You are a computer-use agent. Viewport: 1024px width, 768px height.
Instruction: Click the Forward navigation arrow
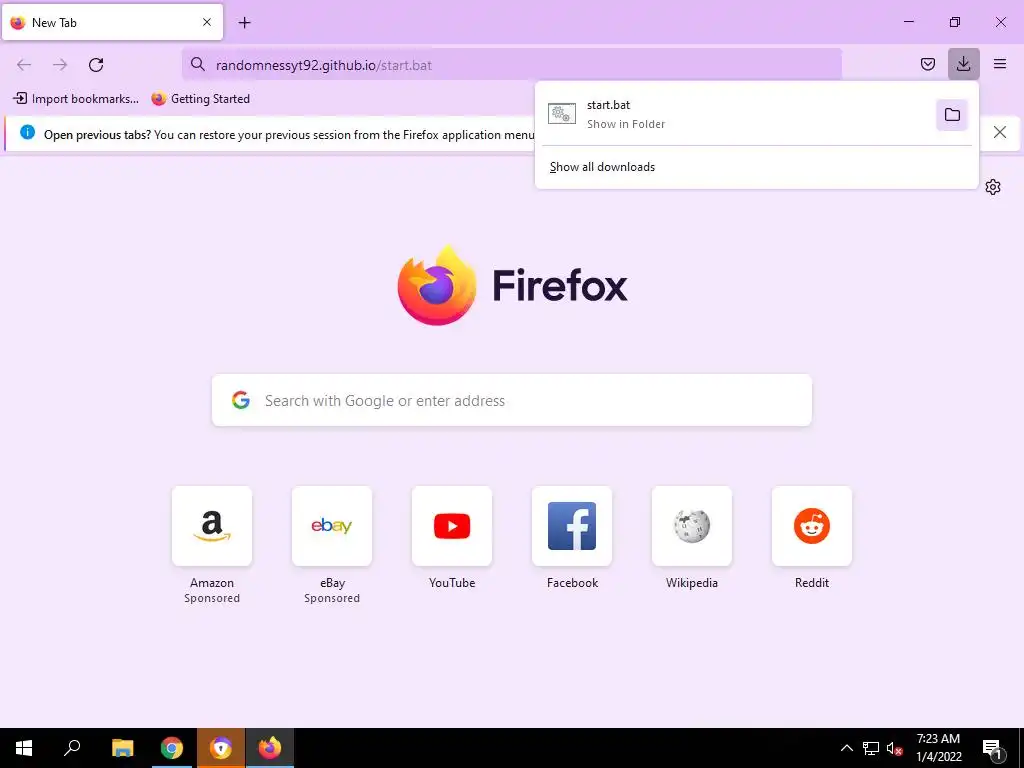60,65
